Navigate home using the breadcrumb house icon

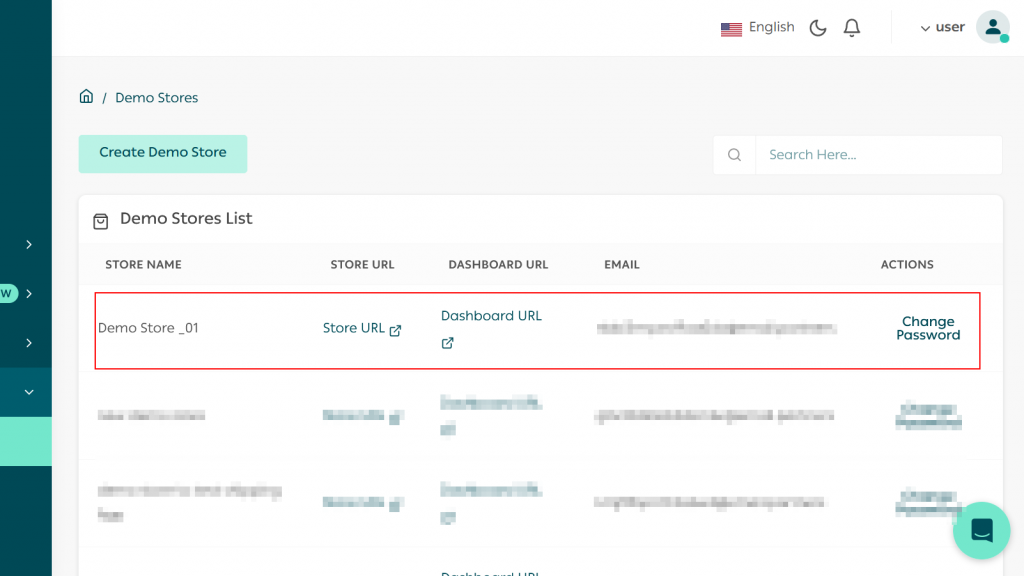point(86,95)
